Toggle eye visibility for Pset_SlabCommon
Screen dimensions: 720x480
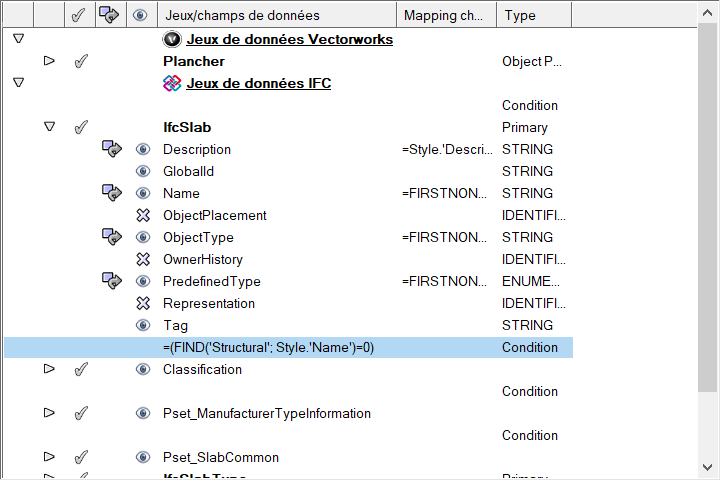coord(143,457)
